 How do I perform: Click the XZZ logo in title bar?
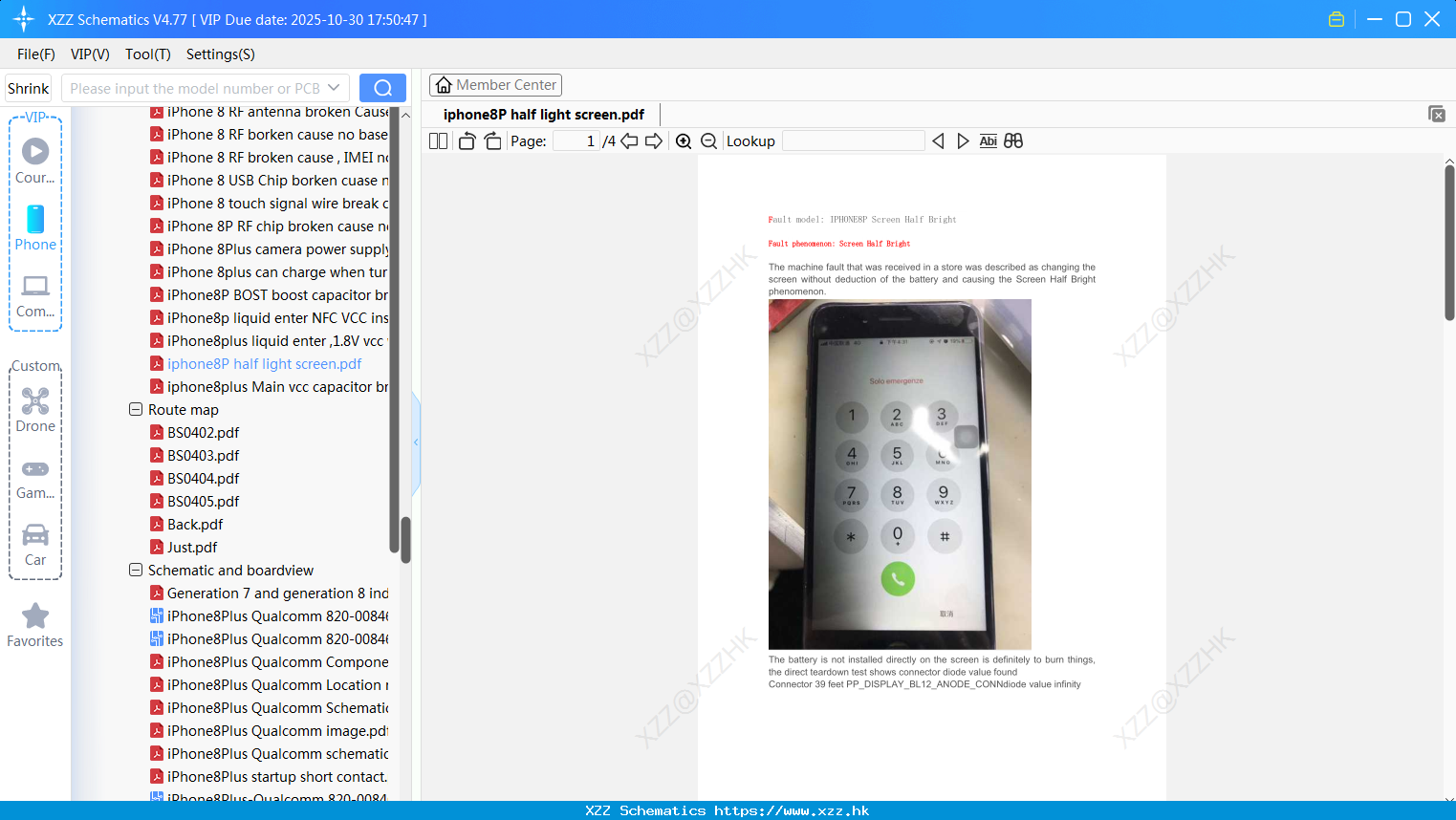point(24,19)
